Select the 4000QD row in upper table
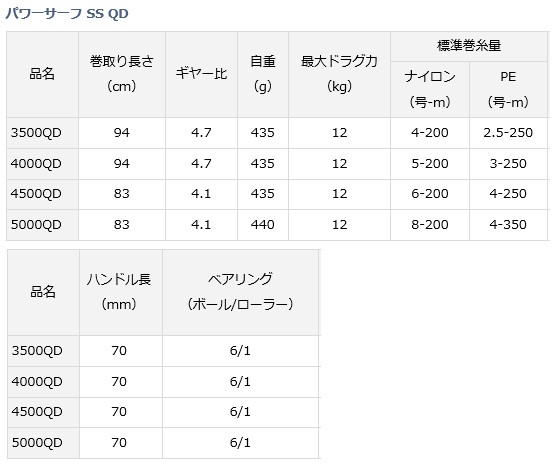This screenshot has height=467, width=554. (277, 164)
